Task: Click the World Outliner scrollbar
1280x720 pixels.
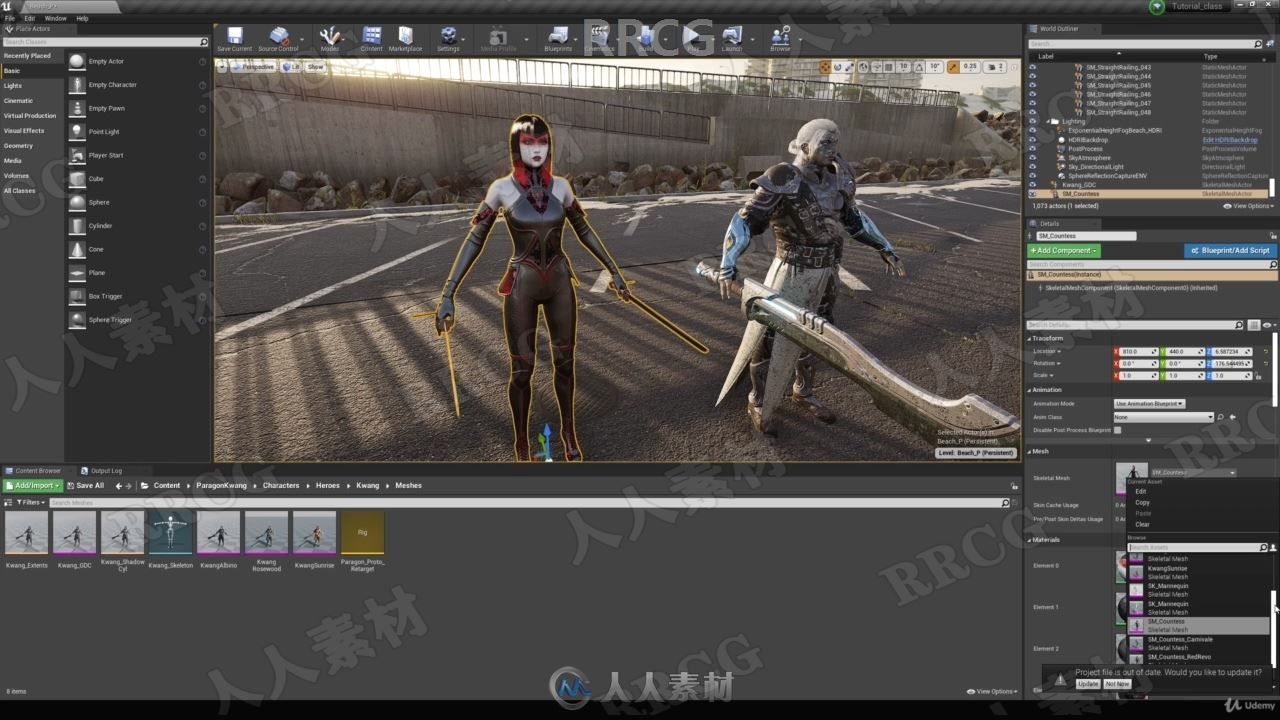Action: (1272, 188)
